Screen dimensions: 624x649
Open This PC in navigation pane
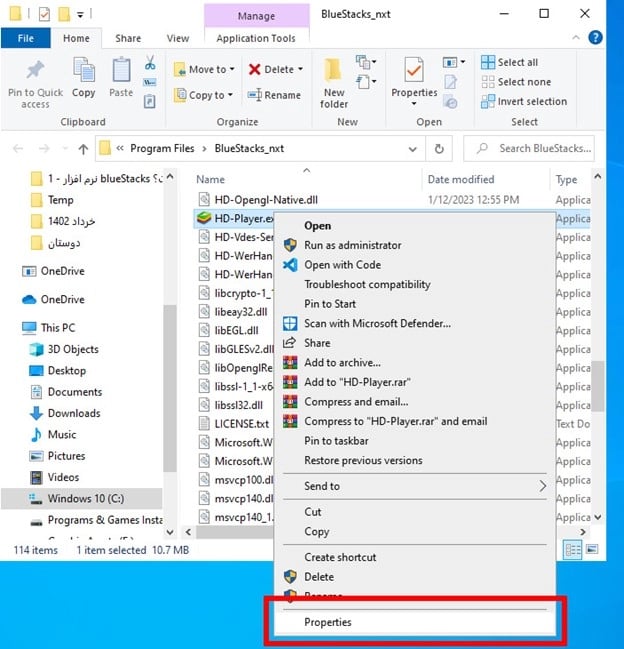point(49,328)
